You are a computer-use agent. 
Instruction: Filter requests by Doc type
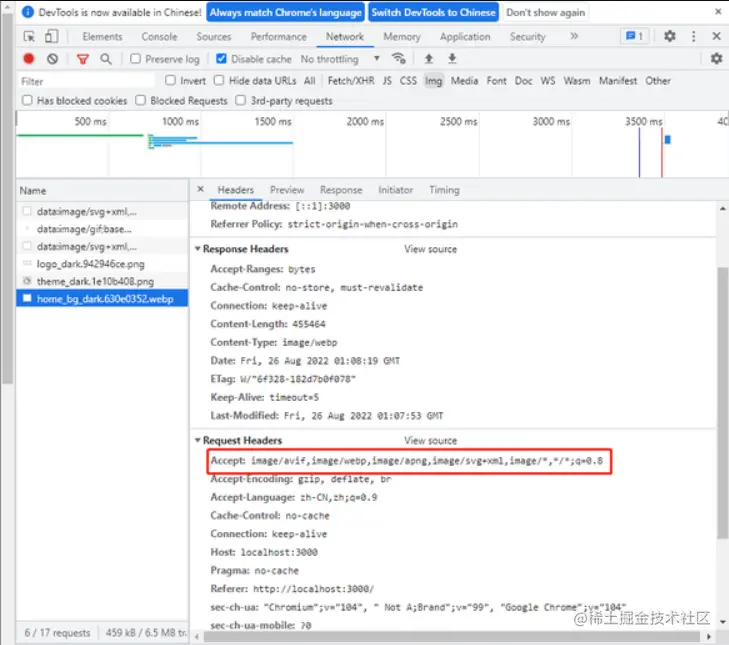click(x=523, y=81)
